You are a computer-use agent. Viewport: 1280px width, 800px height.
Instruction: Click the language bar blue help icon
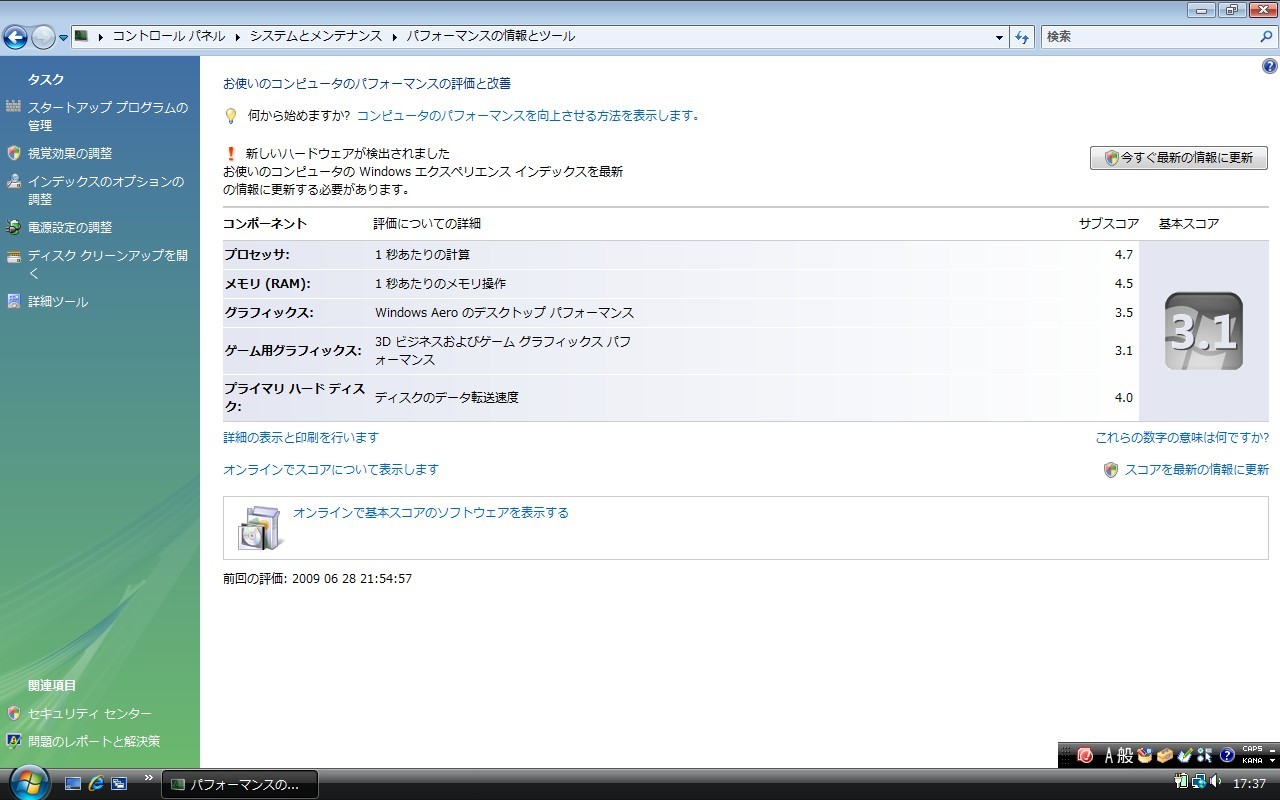pos(1227,755)
